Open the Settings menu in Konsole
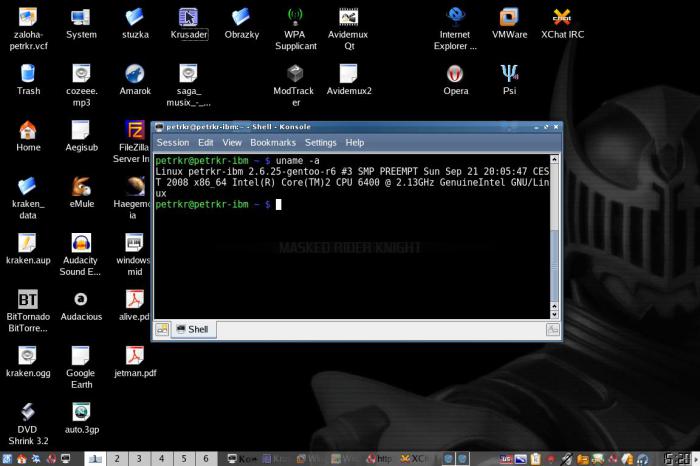The image size is (700, 466). (x=320, y=142)
